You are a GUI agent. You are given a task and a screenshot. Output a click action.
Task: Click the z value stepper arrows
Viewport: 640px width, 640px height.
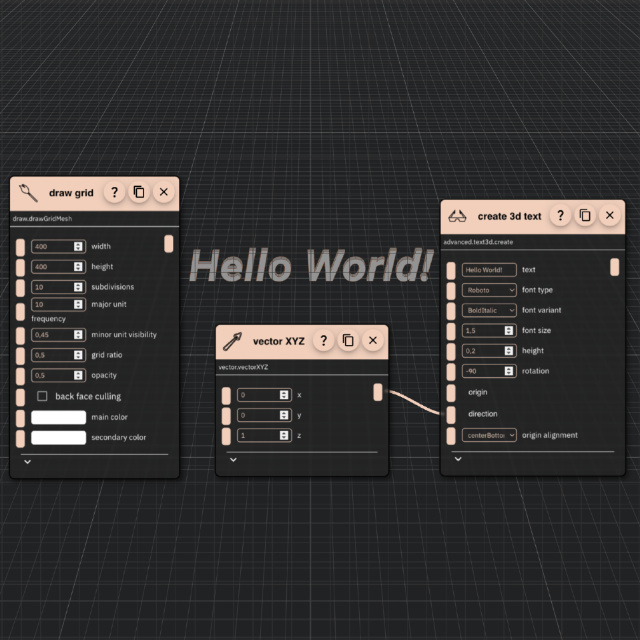click(284, 436)
